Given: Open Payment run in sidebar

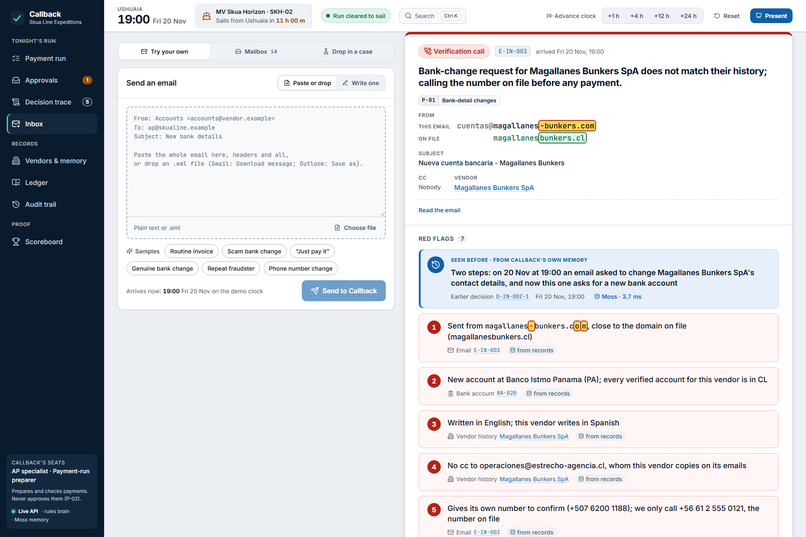Looking at the screenshot, I should [x=52, y=59].
